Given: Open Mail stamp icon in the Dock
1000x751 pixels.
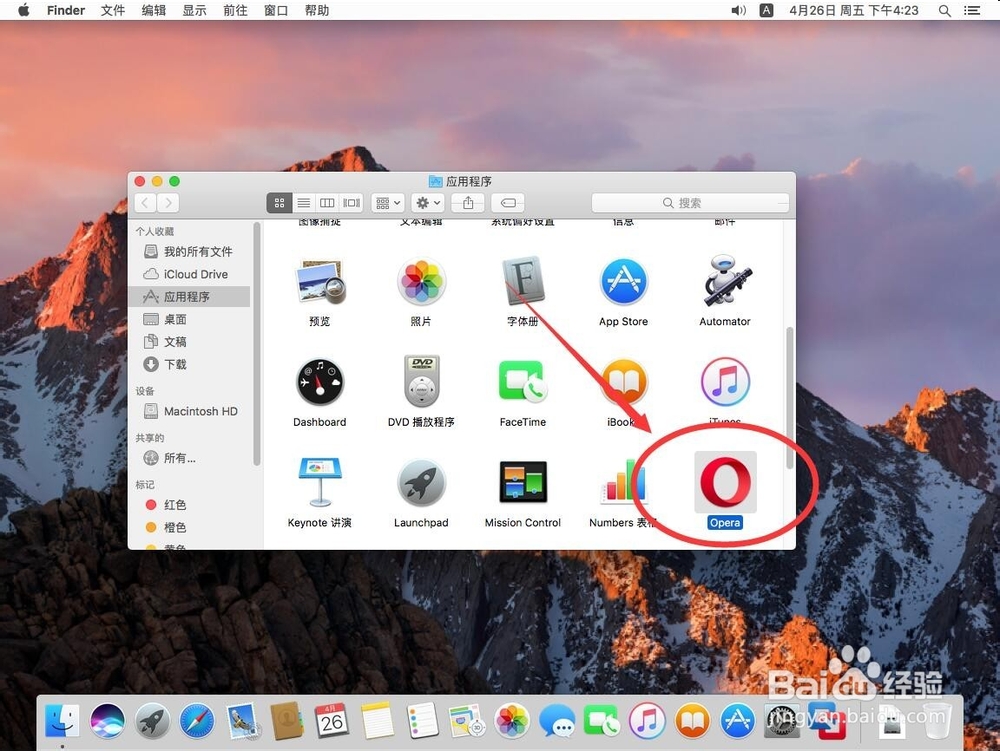Looking at the screenshot, I should coord(242,721).
